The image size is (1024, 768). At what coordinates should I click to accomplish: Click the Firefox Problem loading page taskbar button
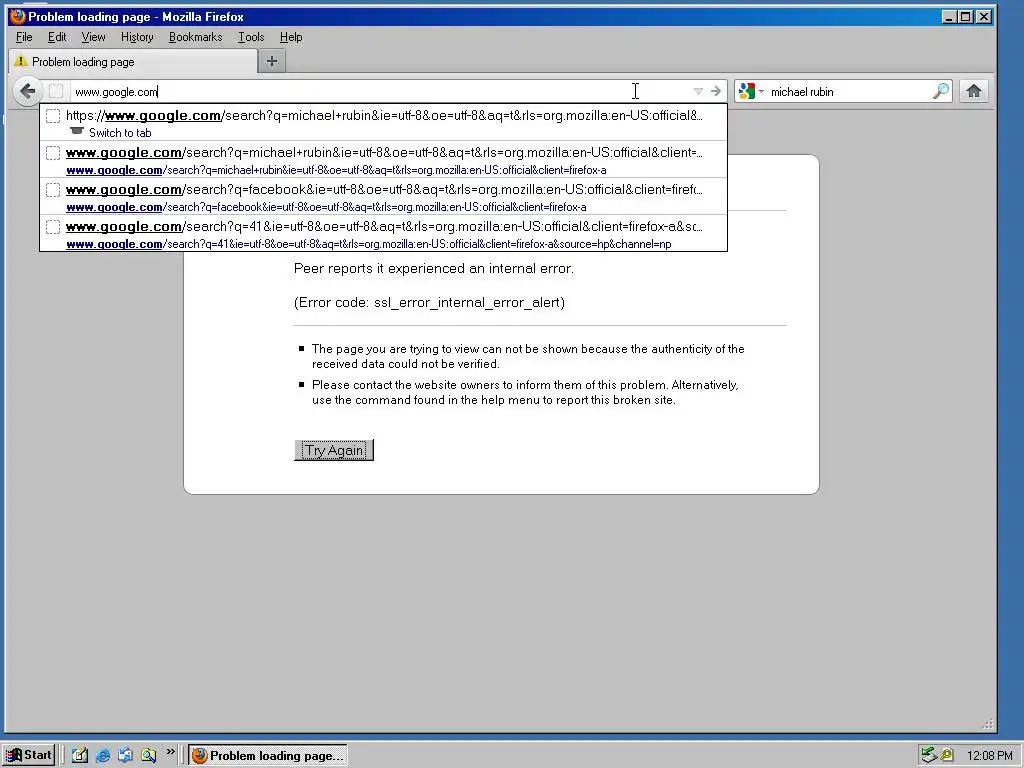(x=268, y=756)
